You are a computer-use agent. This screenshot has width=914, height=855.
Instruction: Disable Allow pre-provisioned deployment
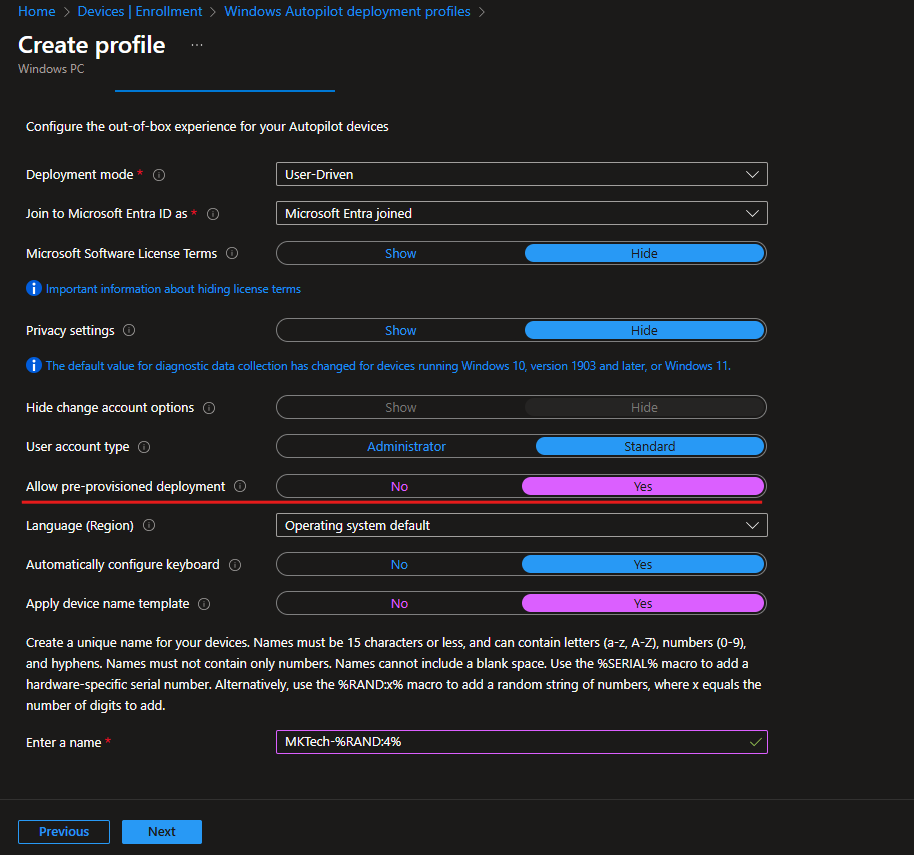(399, 486)
